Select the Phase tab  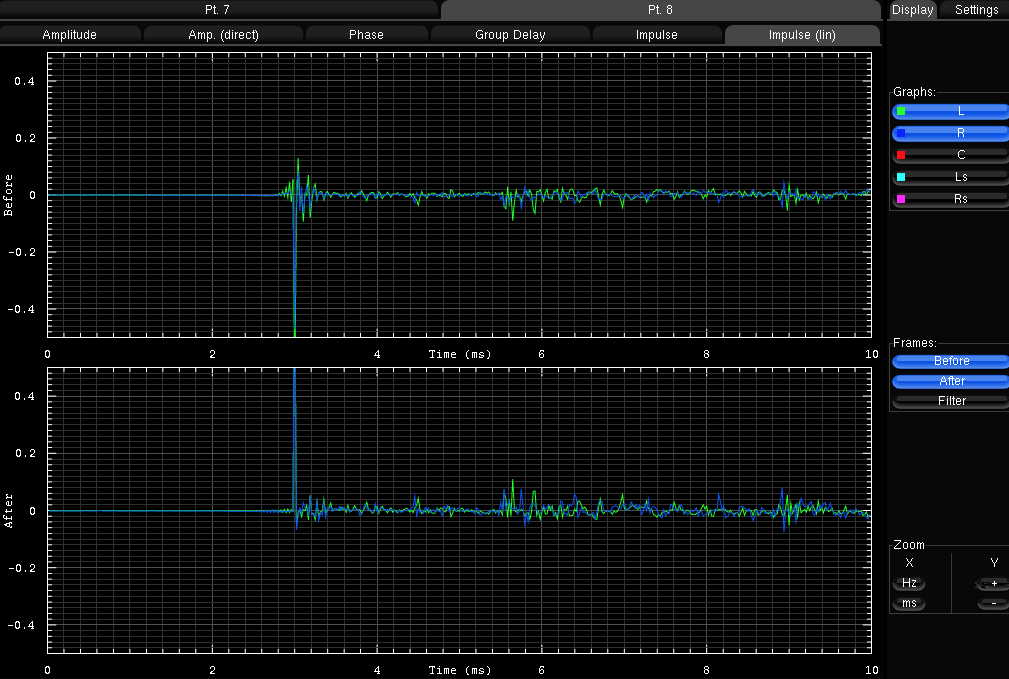[x=366, y=35]
